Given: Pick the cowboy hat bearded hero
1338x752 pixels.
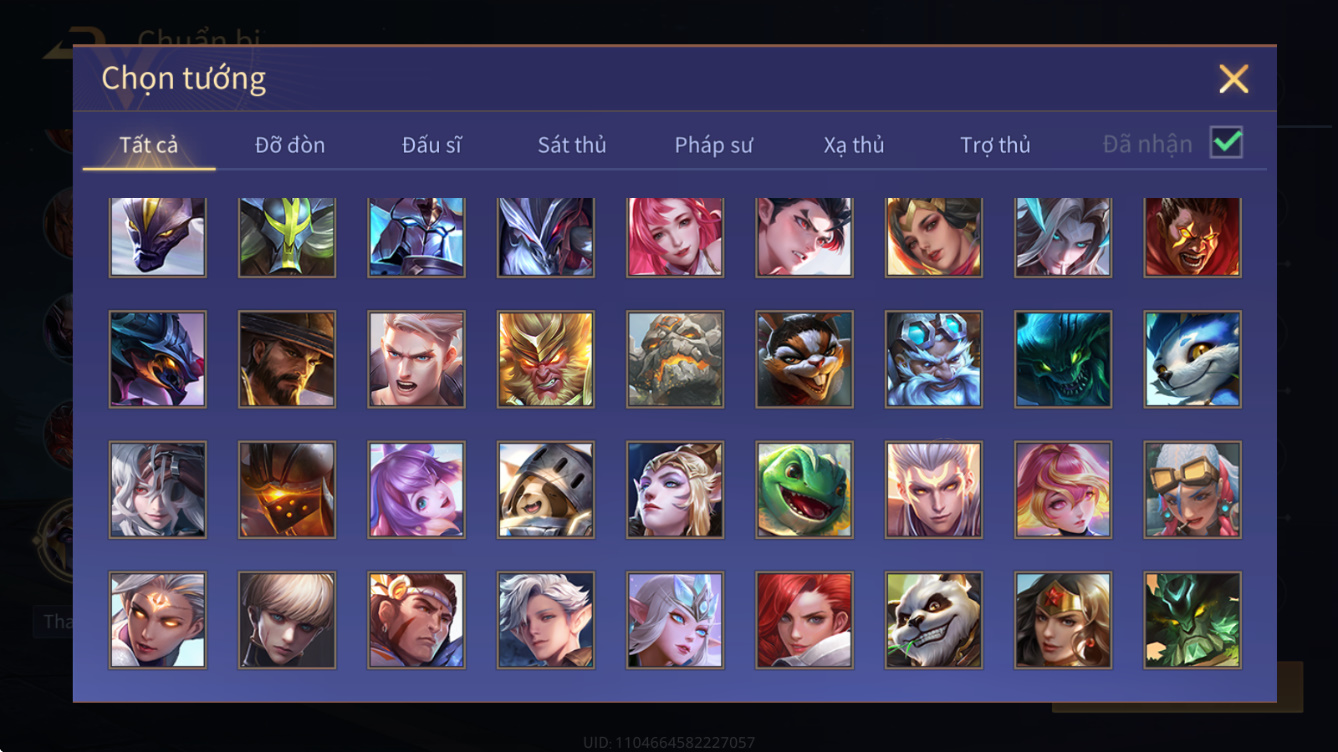Looking at the screenshot, I should (x=287, y=359).
